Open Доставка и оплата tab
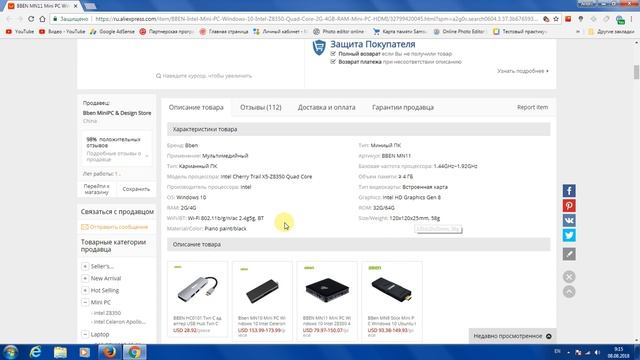 pyautogui.click(x=327, y=107)
